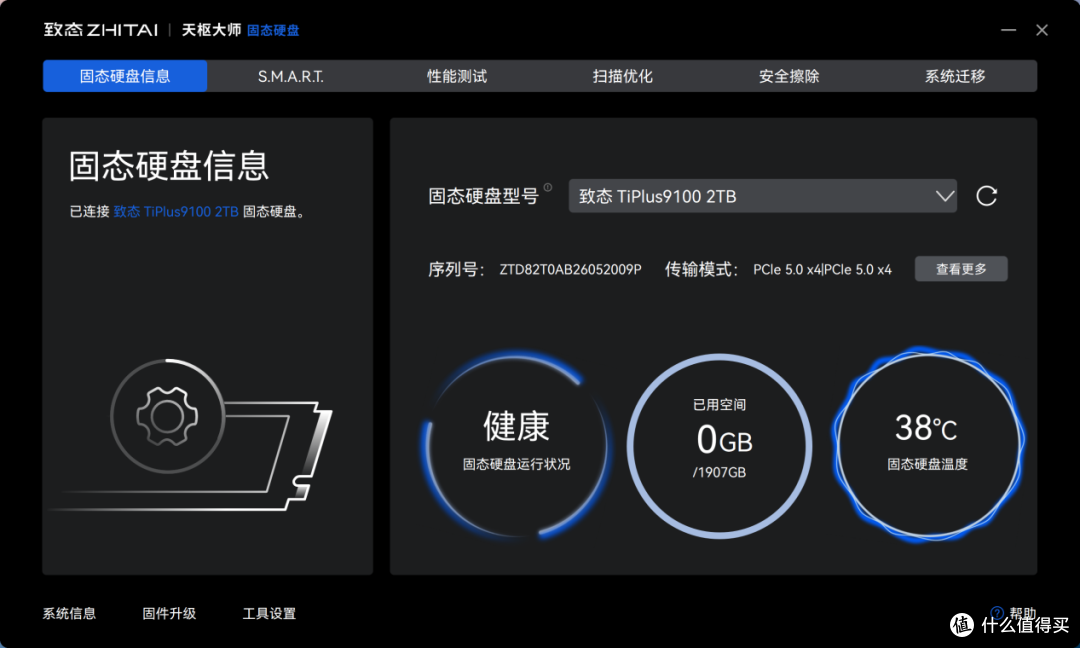Viewport: 1080px width, 648px height.
Task: Click the serial number ZTD82T0AB26052009P
Action: (570, 270)
